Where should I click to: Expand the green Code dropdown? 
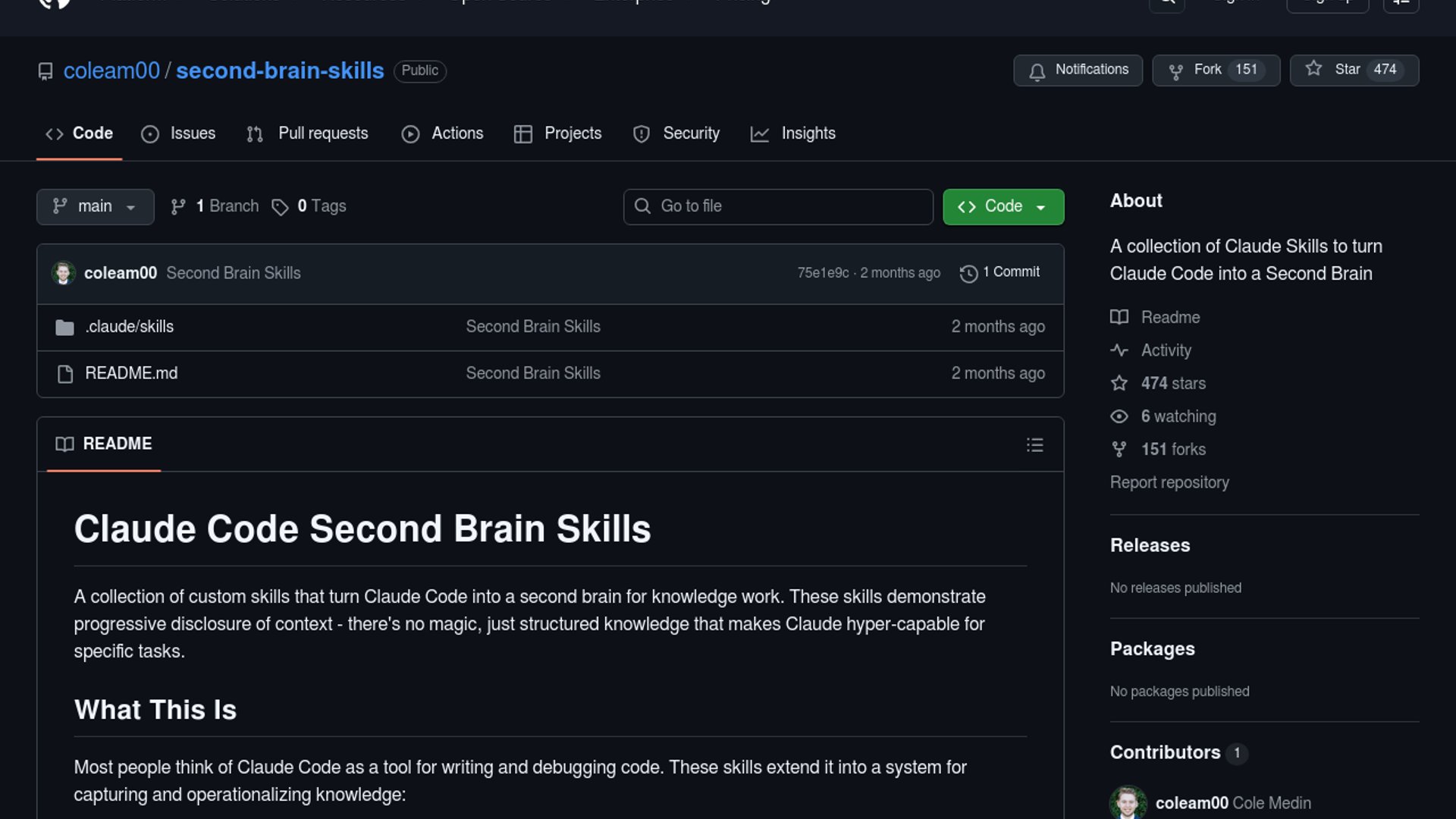[1003, 206]
